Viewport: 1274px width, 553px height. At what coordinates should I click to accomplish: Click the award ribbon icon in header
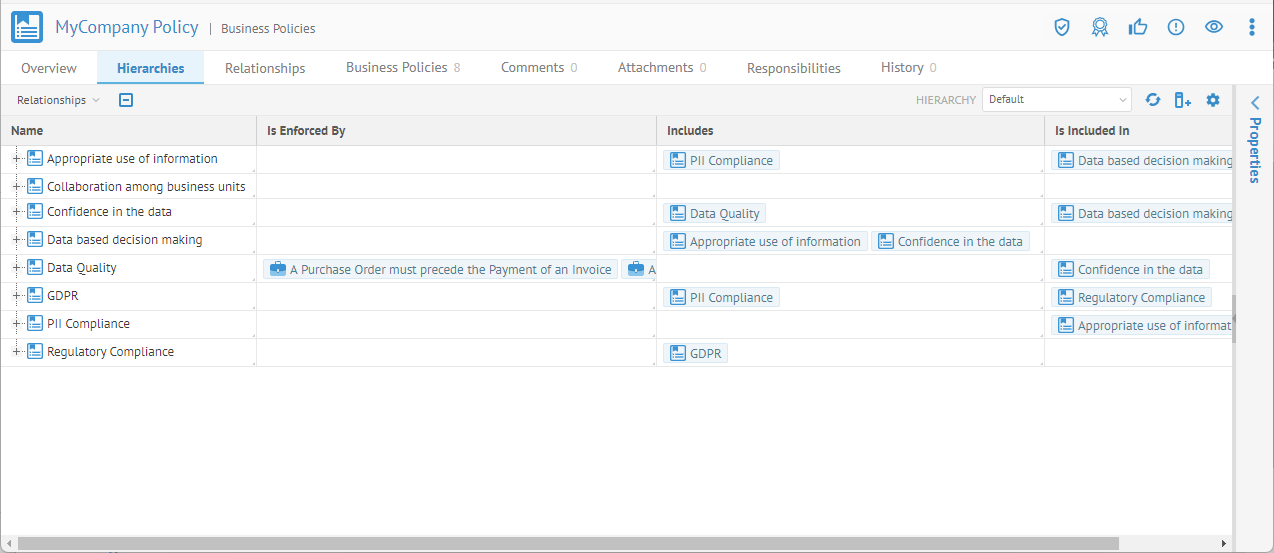coord(1100,27)
